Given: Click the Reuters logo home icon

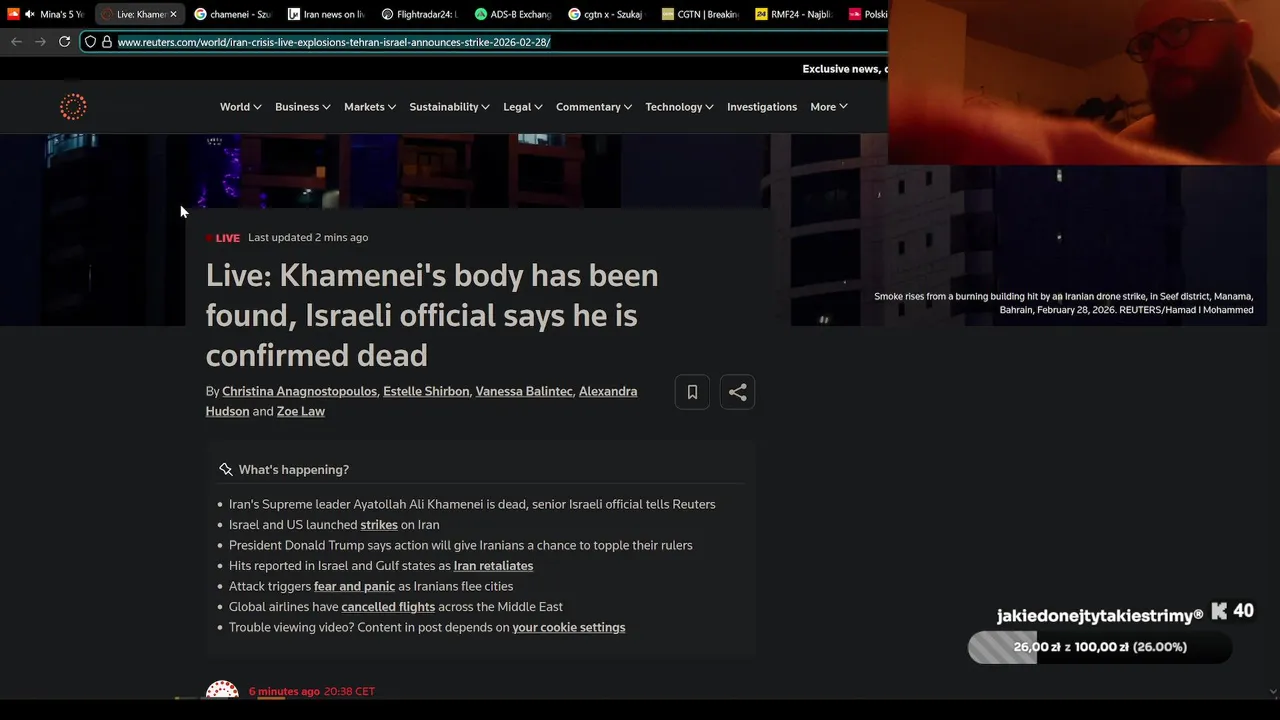Looking at the screenshot, I should [73, 107].
